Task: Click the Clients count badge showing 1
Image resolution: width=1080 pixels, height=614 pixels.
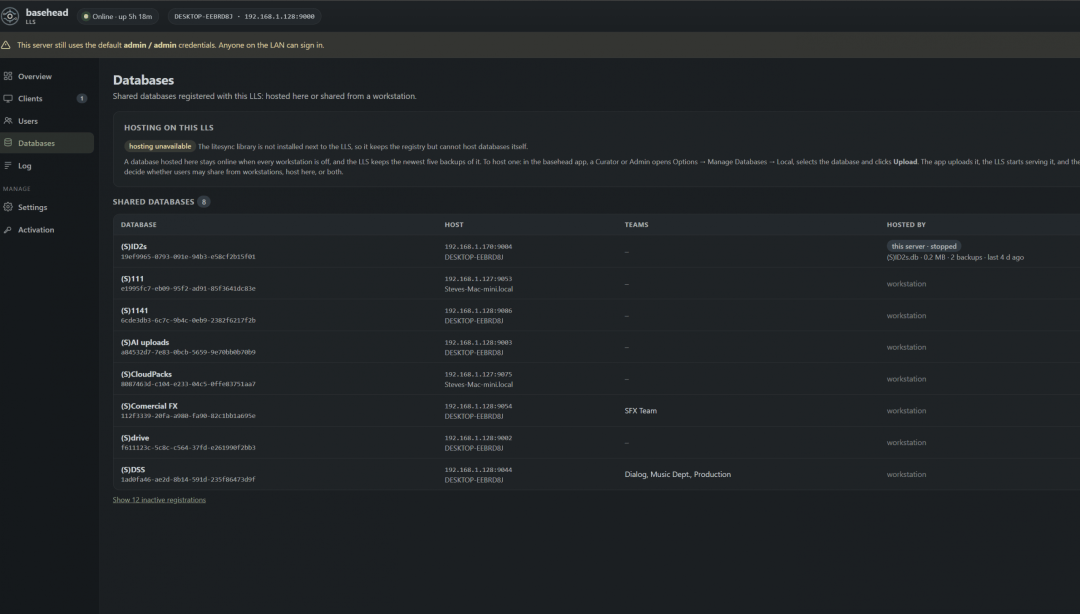Action: tap(81, 99)
